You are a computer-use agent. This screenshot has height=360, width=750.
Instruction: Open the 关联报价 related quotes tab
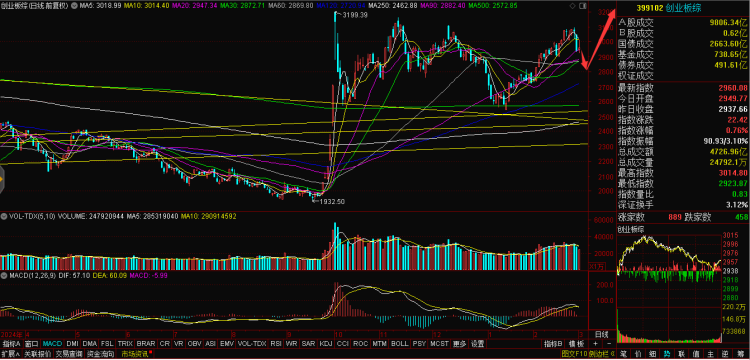[x=38, y=354]
